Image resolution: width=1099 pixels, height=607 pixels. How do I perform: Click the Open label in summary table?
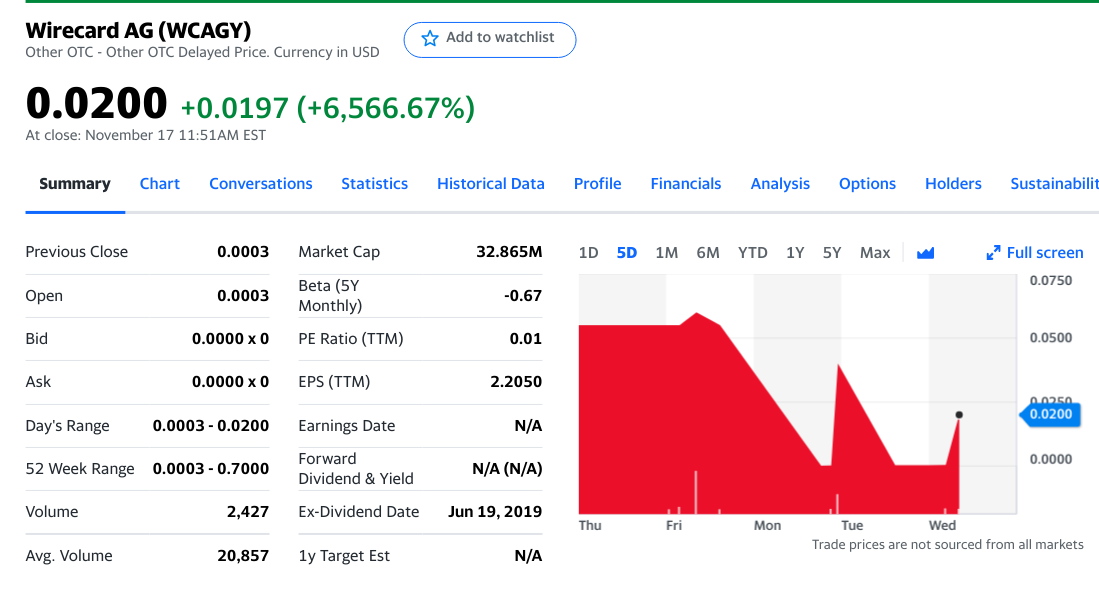pos(44,296)
